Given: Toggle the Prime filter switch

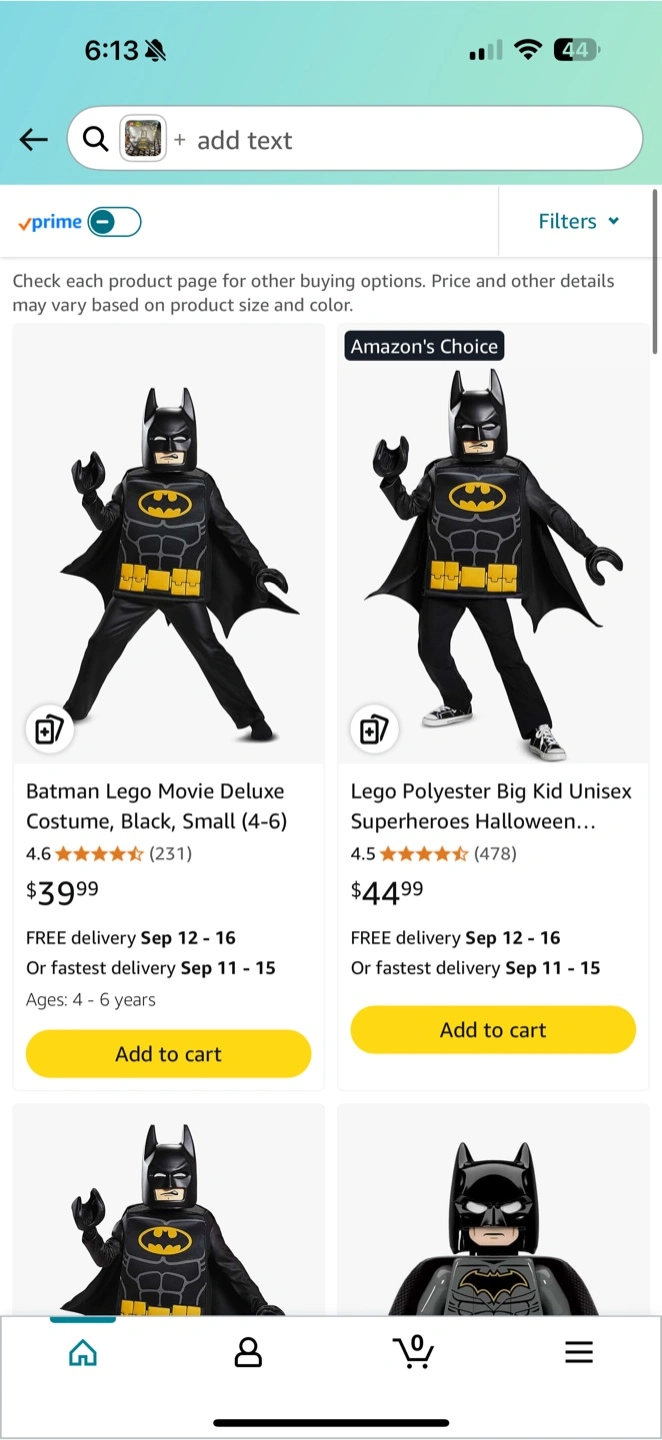Looking at the screenshot, I should click(114, 222).
